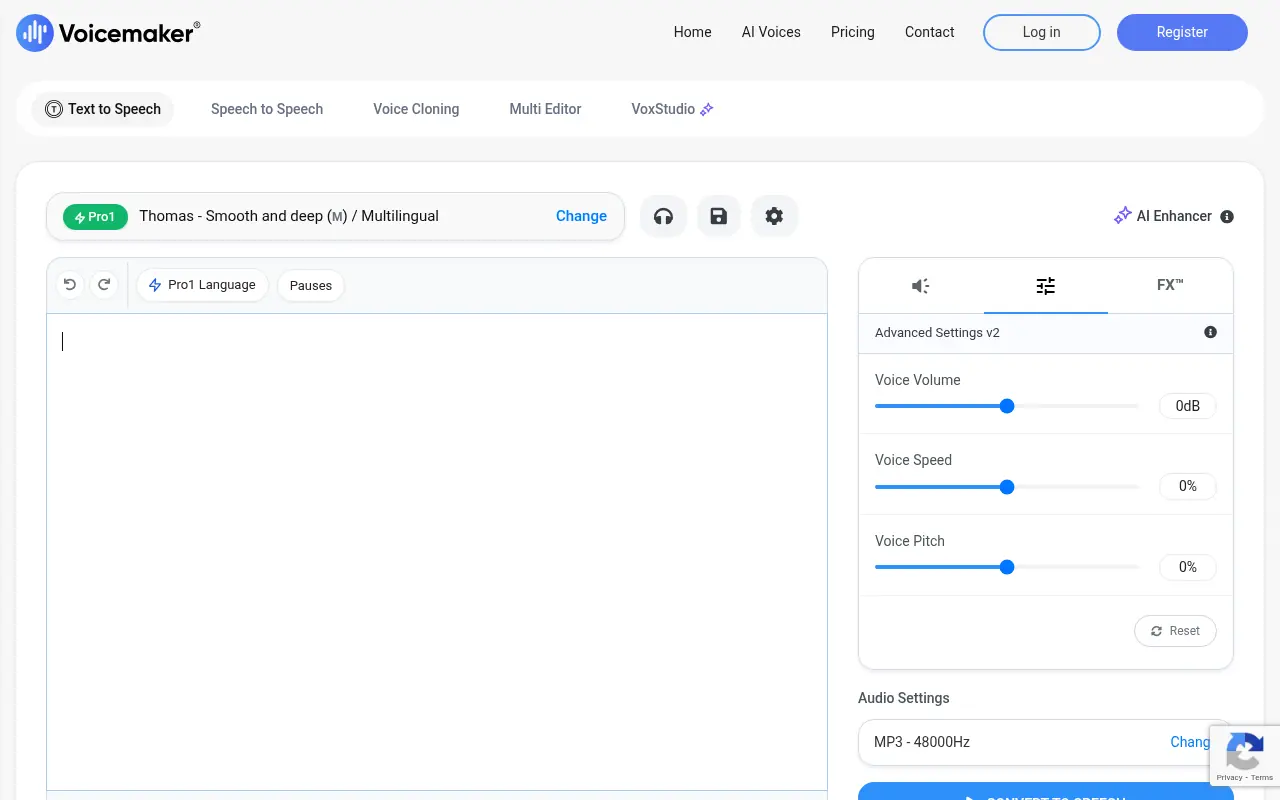1280x800 pixels.
Task: Click Change to pick a different voice
Action: pyautogui.click(x=581, y=216)
